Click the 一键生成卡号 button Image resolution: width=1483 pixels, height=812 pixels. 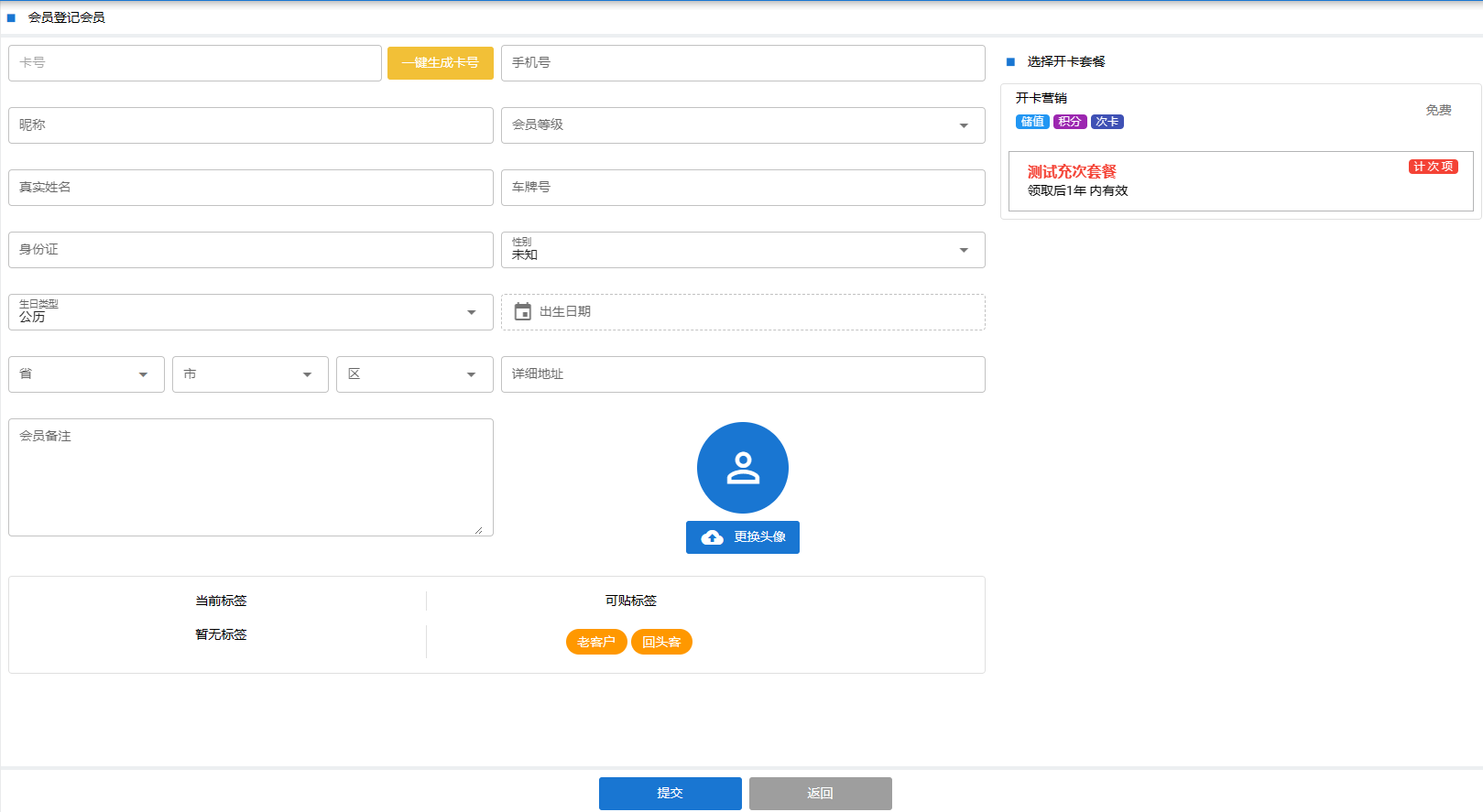click(441, 63)
